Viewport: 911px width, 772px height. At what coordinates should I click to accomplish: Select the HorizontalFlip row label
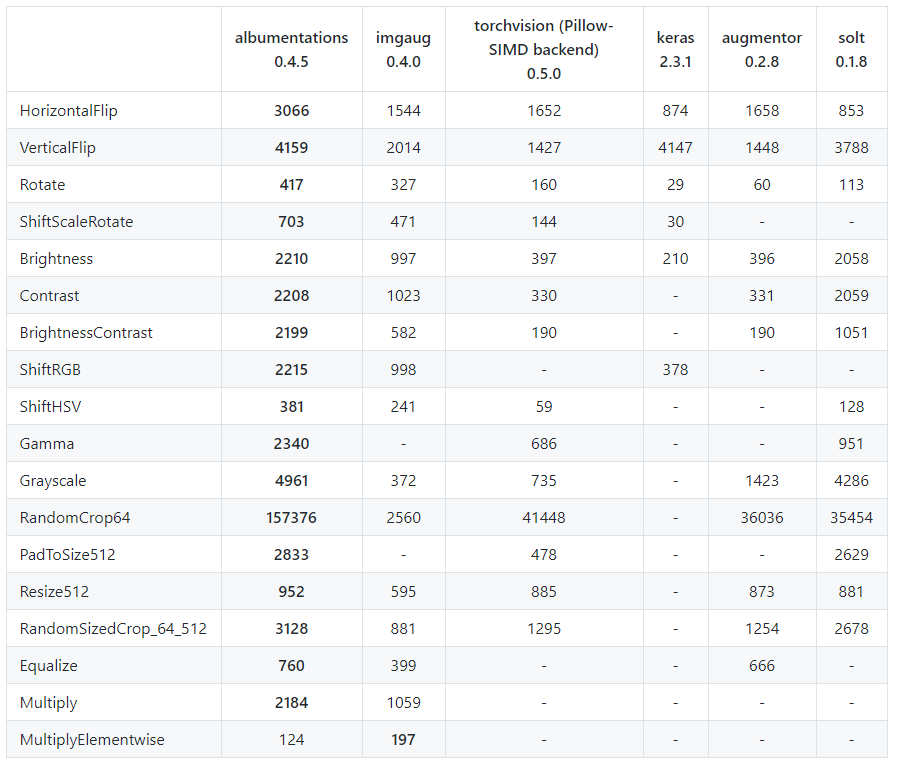[68, 111]
